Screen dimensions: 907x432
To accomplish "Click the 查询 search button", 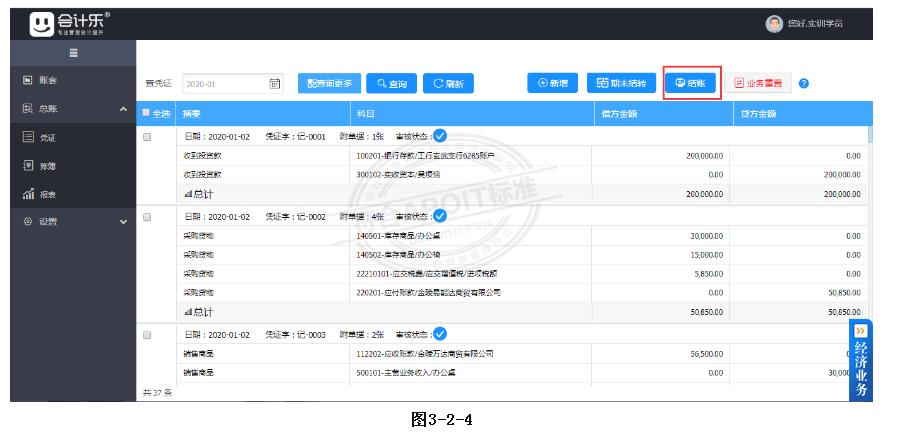I will click(x=392, y=83).
